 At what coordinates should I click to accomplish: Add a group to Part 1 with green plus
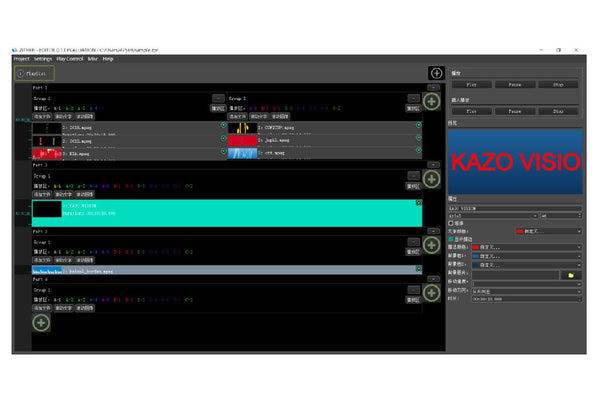pyautogui.click(x=431, y=101)
